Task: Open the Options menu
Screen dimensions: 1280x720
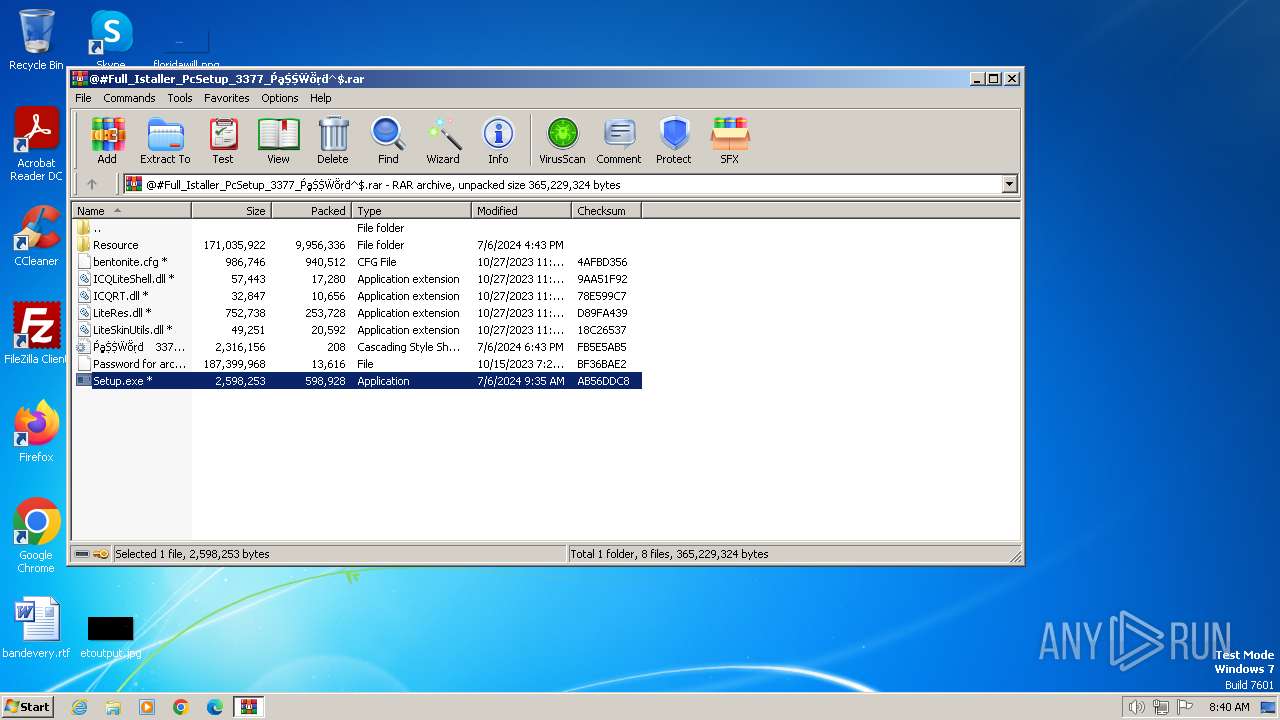Action: (280, 98)
